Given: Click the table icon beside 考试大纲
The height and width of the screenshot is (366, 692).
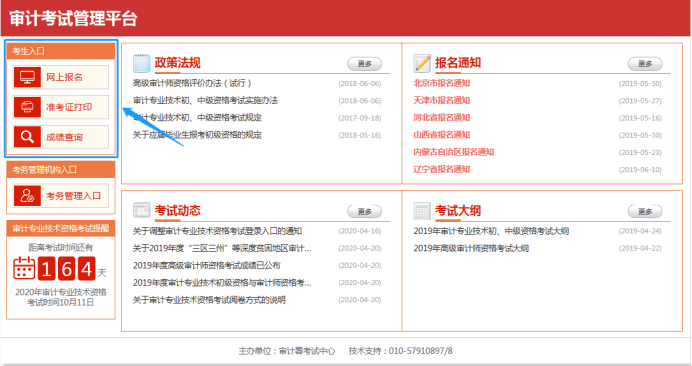Looking at the screenshot, I should tap(422, 211).
